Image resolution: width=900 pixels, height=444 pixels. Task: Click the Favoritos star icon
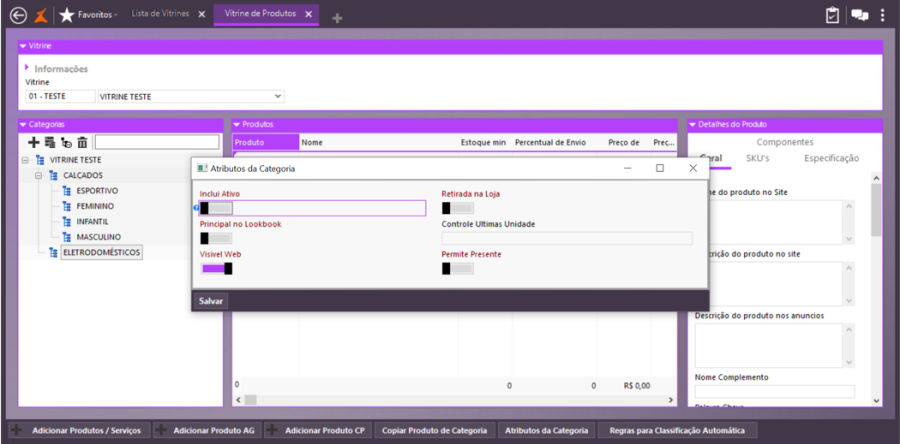[x=67, y=15]
